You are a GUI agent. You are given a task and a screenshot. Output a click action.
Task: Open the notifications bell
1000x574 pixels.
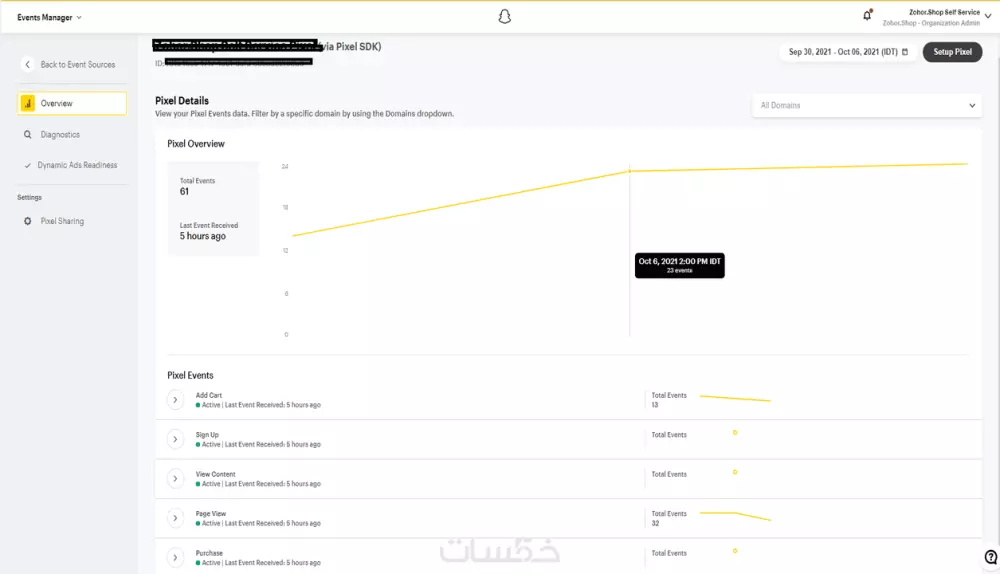tap(867, 16)
